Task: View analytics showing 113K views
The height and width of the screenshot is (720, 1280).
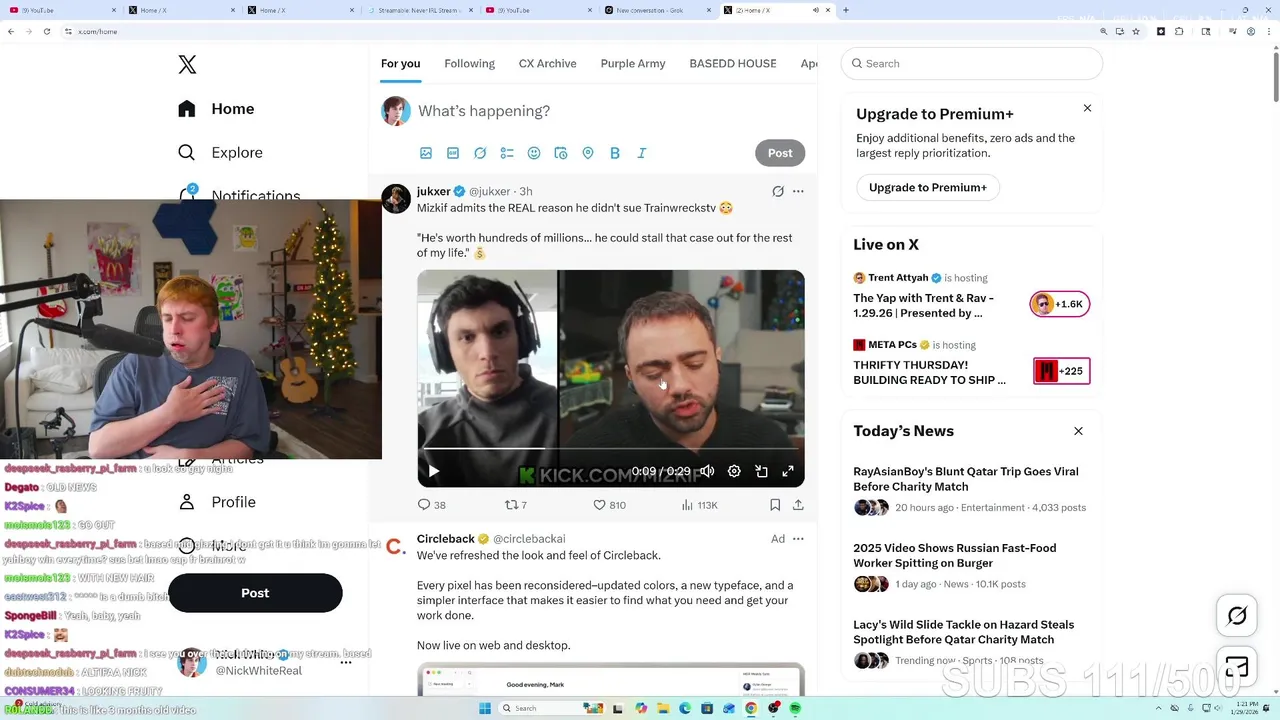Action: tap(699, 505)
